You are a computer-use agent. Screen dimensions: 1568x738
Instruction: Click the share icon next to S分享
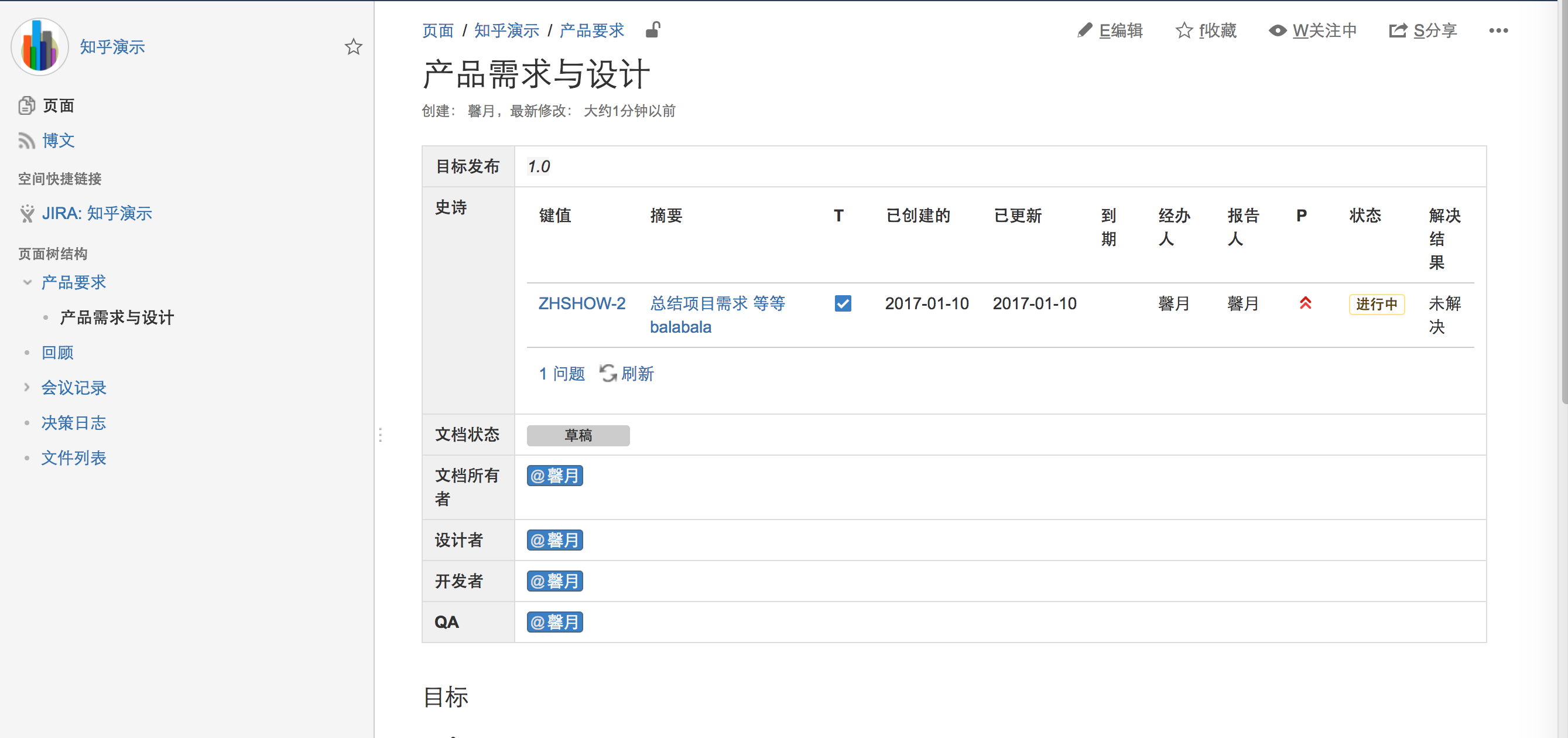coord(1398,30)
